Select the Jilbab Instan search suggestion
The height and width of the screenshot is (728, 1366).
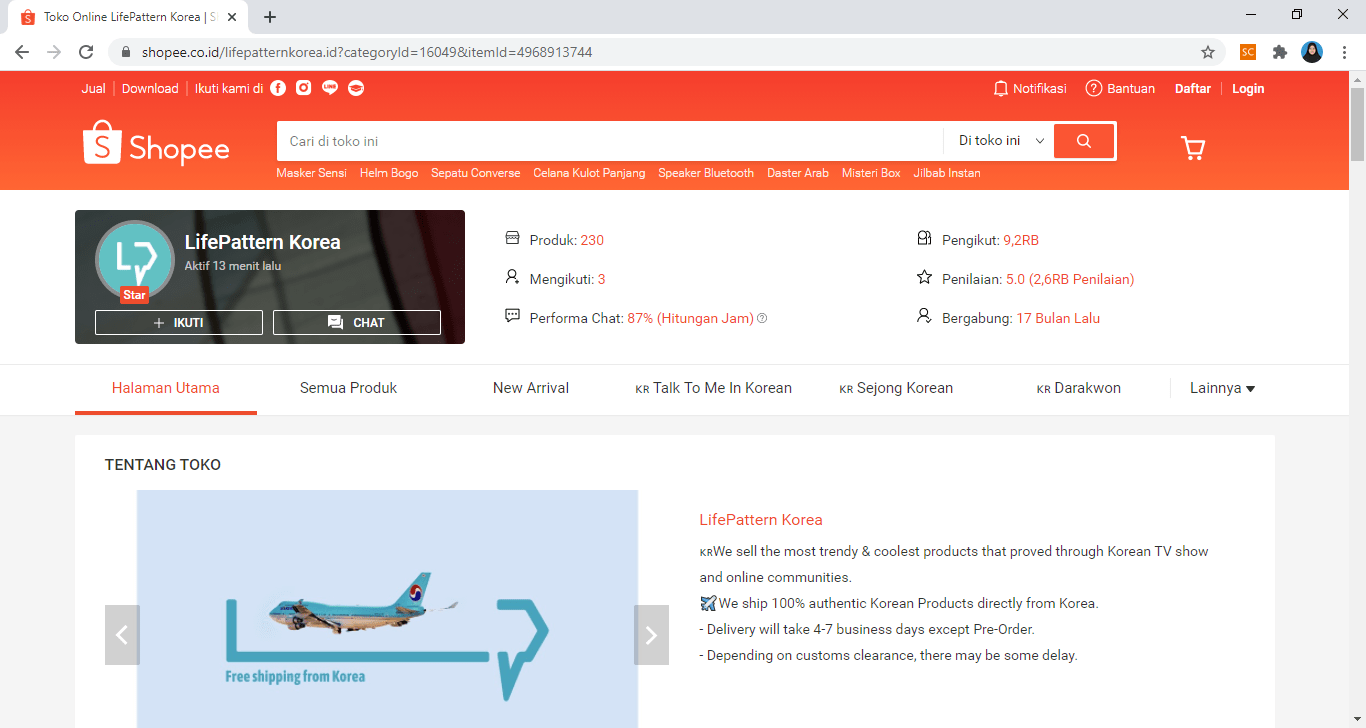947,173
